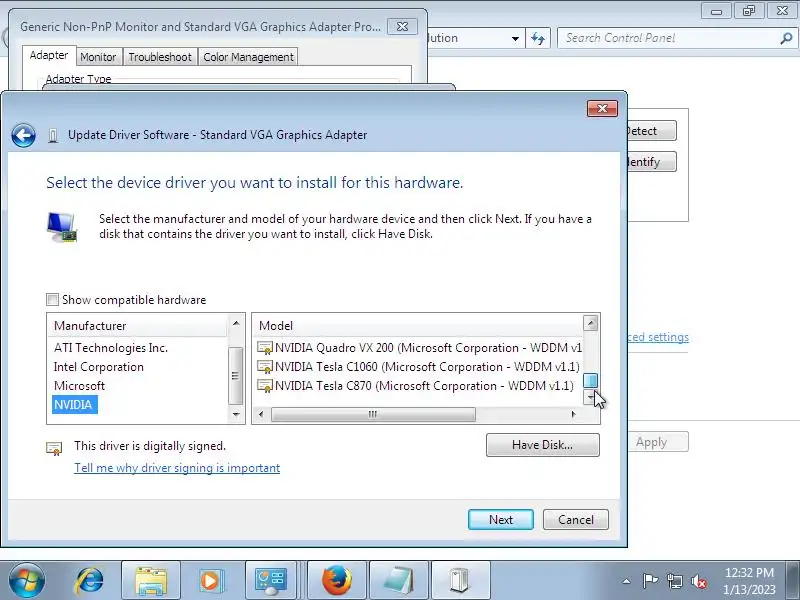
Task: Select Microsoft manufacturer
Action: pos(80,386)
